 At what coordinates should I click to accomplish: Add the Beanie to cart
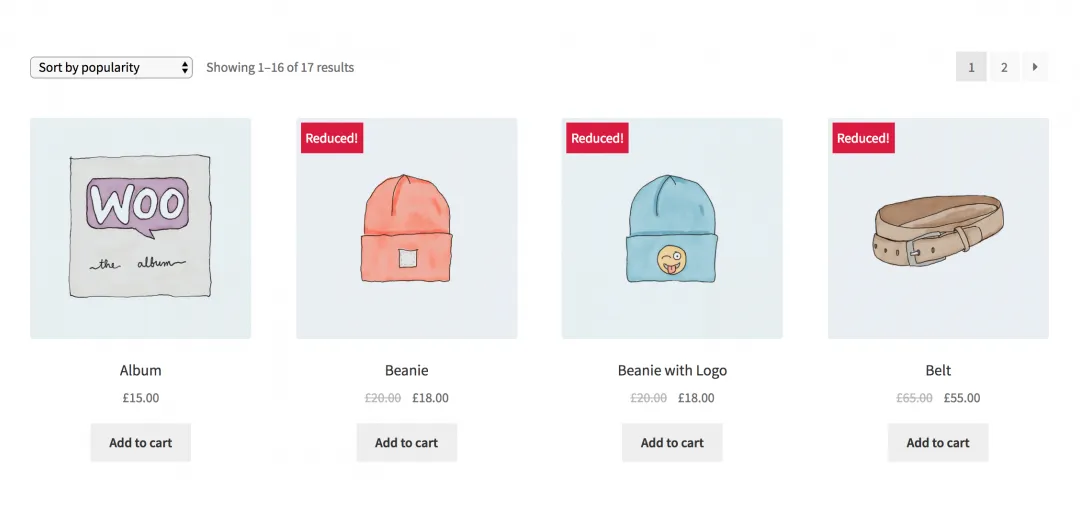point(406,442)
